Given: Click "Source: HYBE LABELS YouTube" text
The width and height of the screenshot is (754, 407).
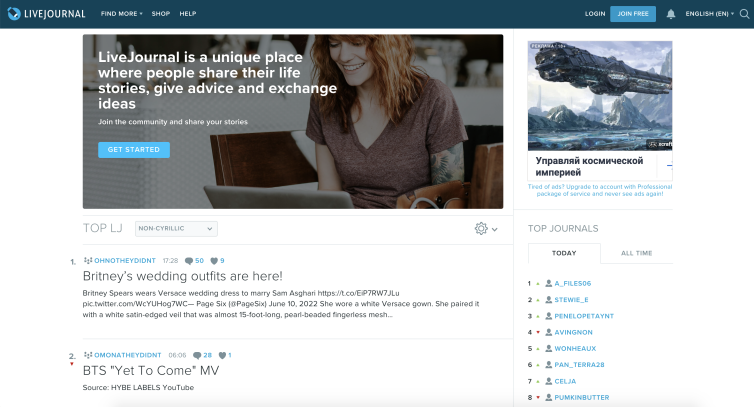Looking at the screenshot, I should click(138, 387).
